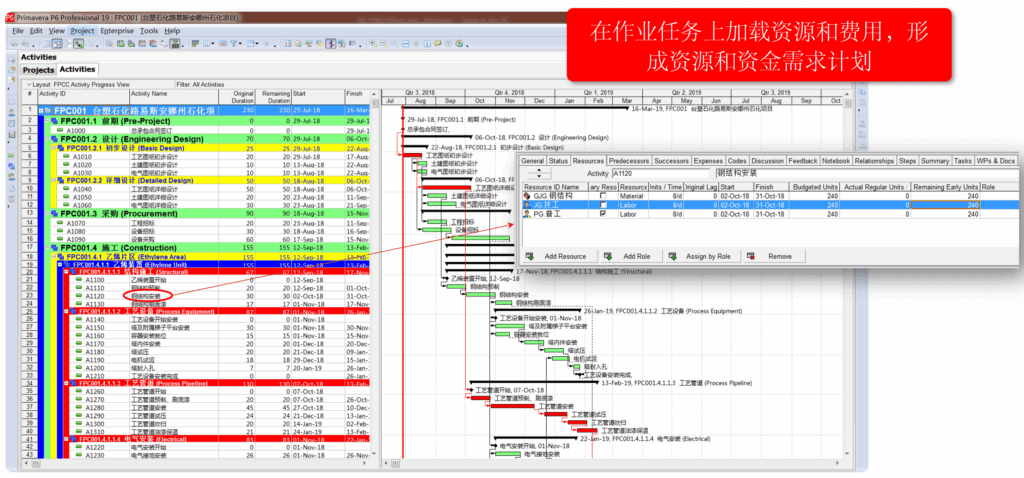
Task: Collapse FPC001.1 前期 (Pre-Project) group
Action: (x=47, y=121)
